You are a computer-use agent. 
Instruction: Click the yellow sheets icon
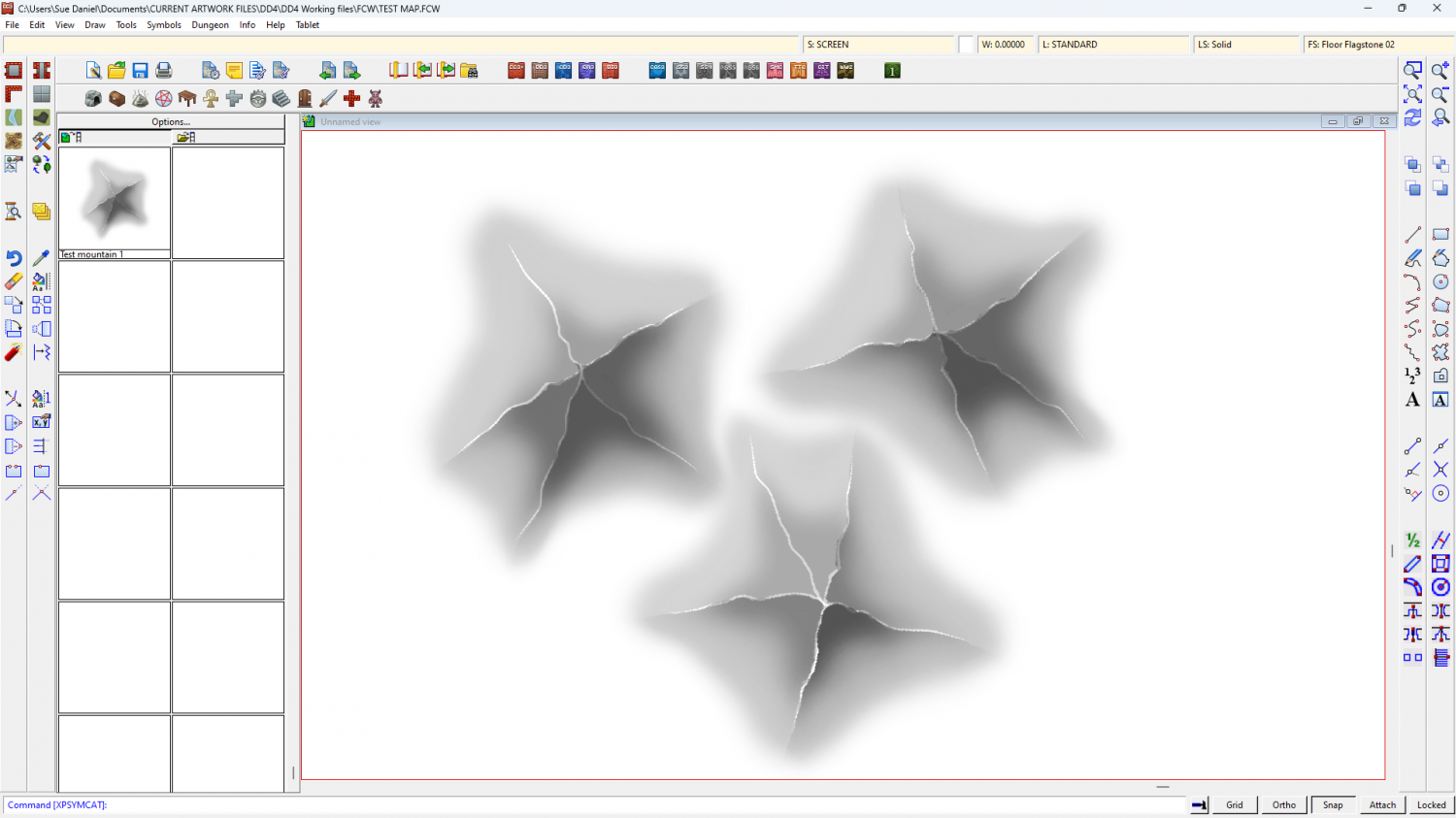coord(41,212)
